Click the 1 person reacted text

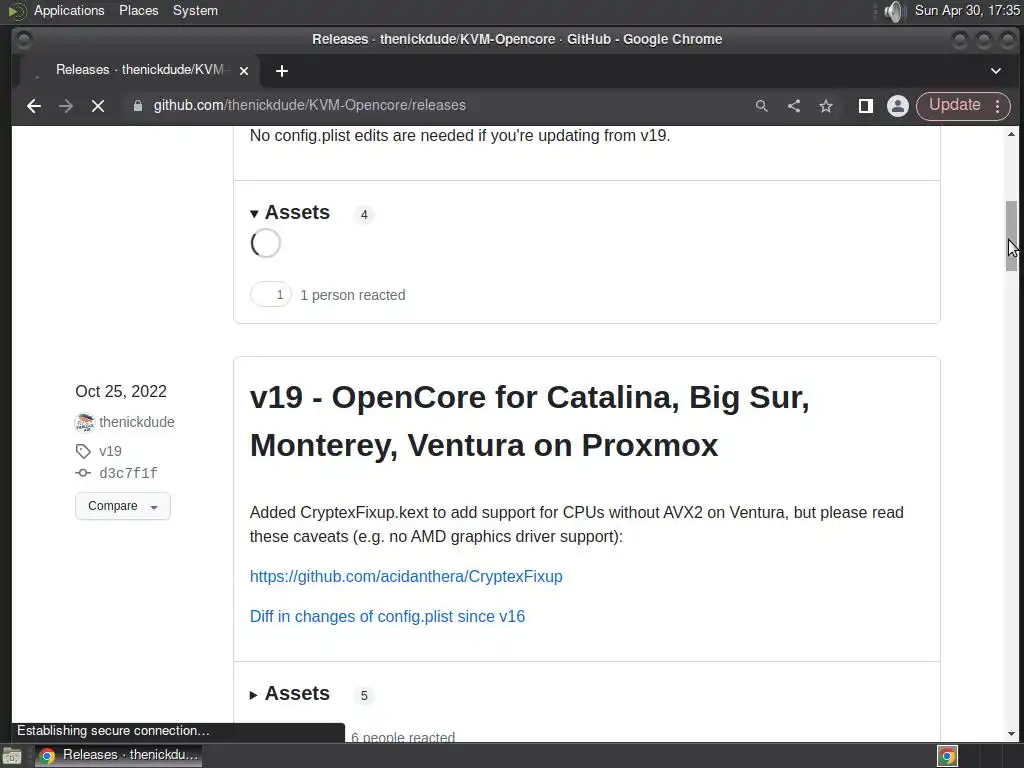point(353,295)
